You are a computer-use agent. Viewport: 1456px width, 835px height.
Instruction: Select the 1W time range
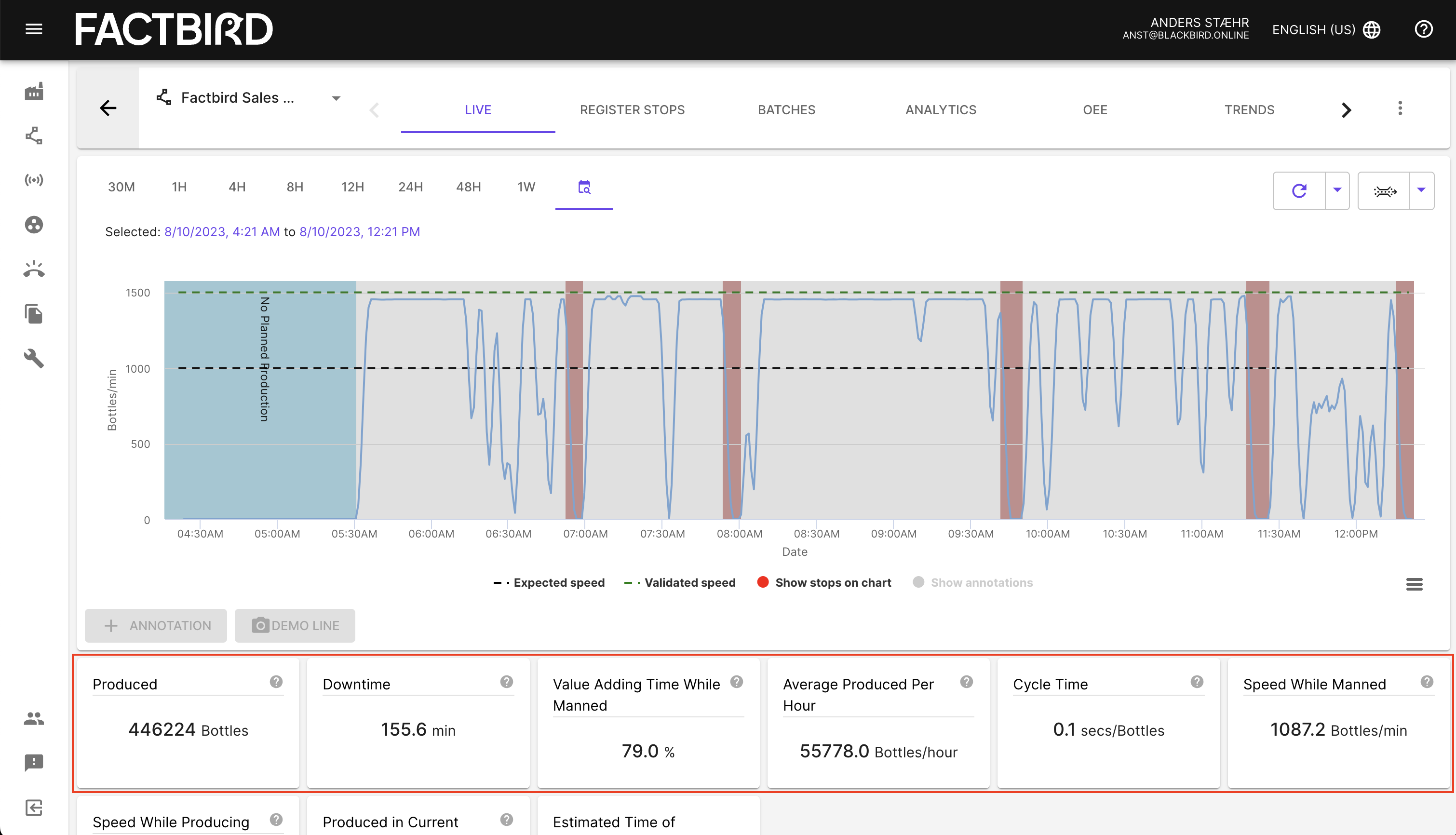pos(526,187)
